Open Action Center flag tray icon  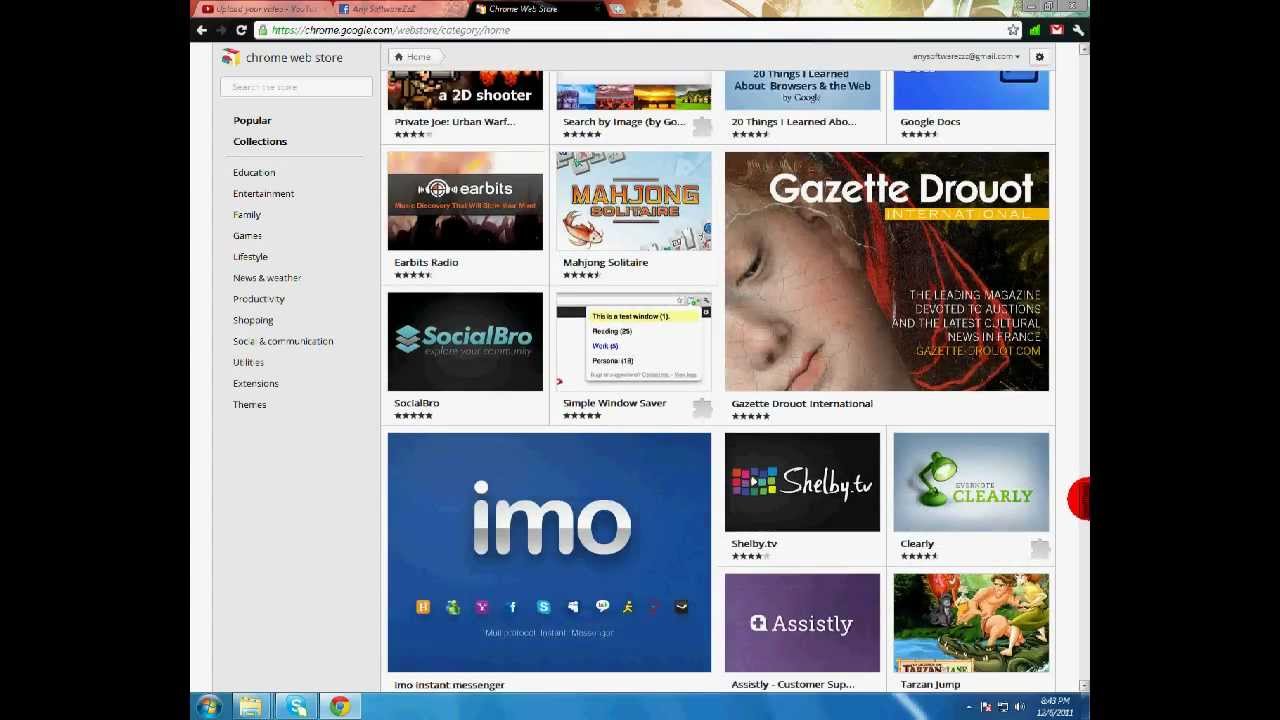point(986,707)
